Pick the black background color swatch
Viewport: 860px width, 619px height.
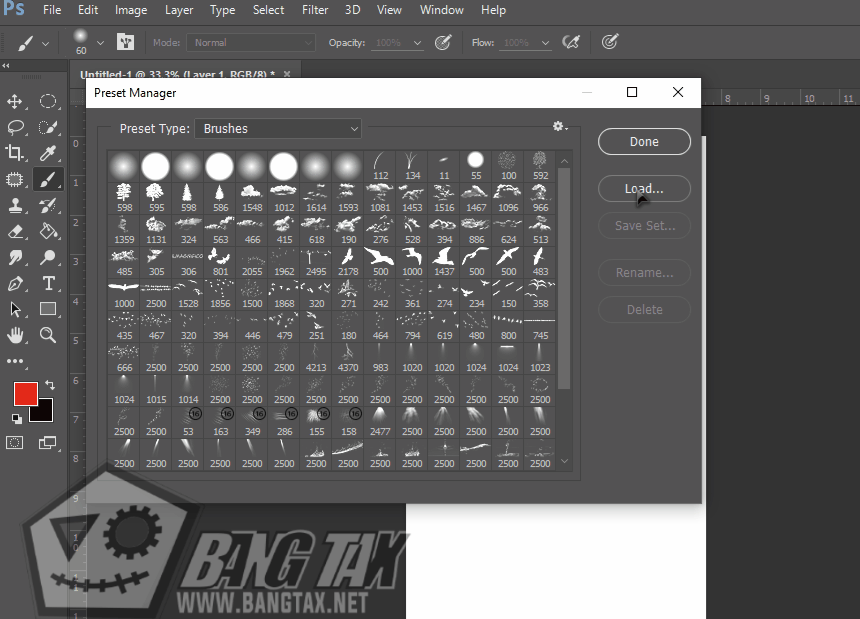[44, 412]
